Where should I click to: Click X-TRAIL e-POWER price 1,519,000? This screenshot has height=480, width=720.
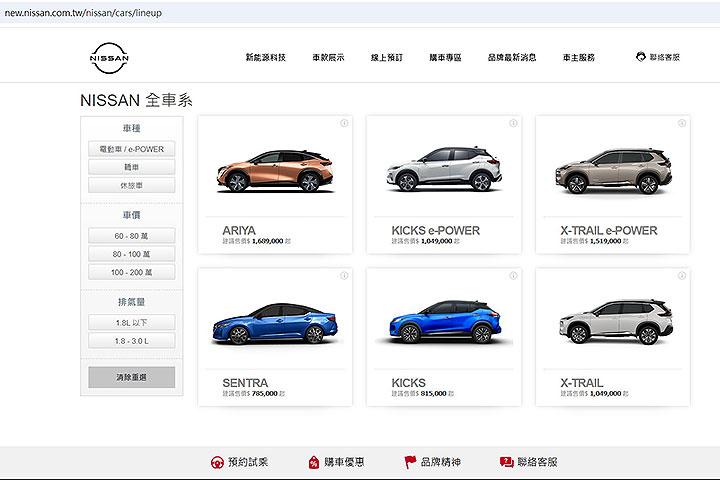coord(605,241)
